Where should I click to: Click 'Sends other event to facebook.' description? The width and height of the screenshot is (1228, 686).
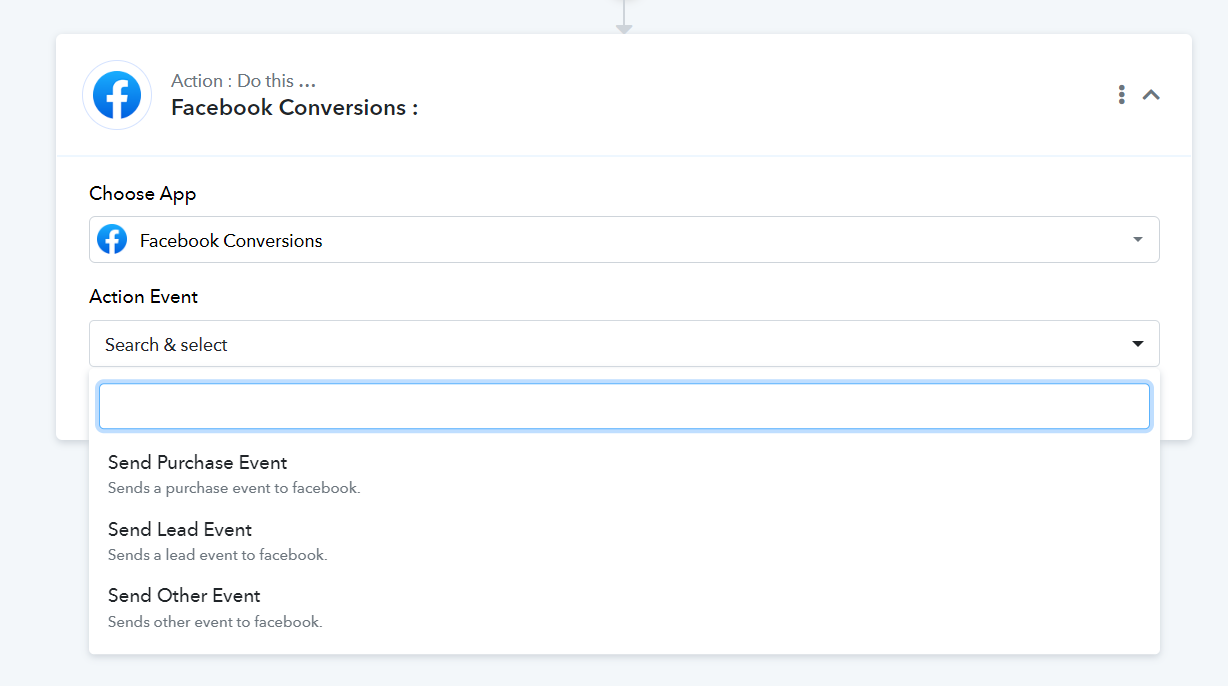(215, 621)
